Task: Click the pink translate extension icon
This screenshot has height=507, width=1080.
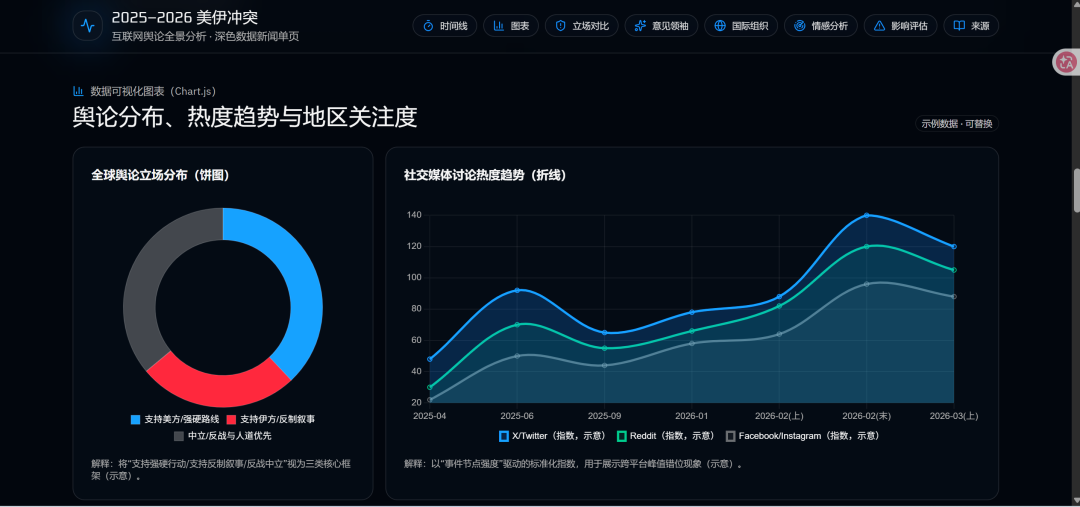Action: tap(1066, 62)
